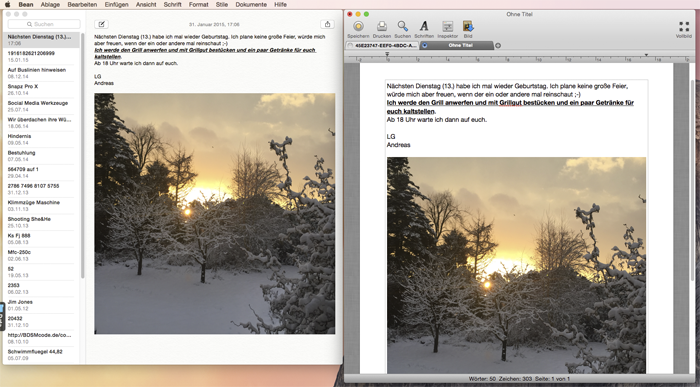Open the Einfügen menu
700x387 pixels.
[117, 4]
